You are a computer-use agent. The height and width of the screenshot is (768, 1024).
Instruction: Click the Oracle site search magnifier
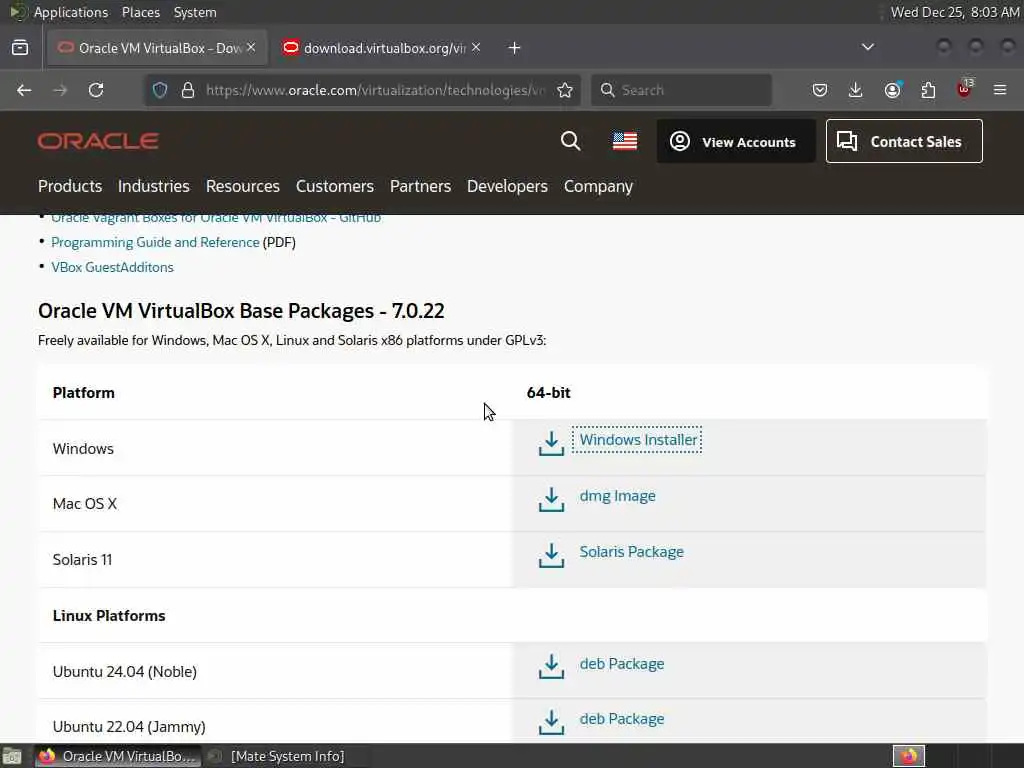click(571, 141)
